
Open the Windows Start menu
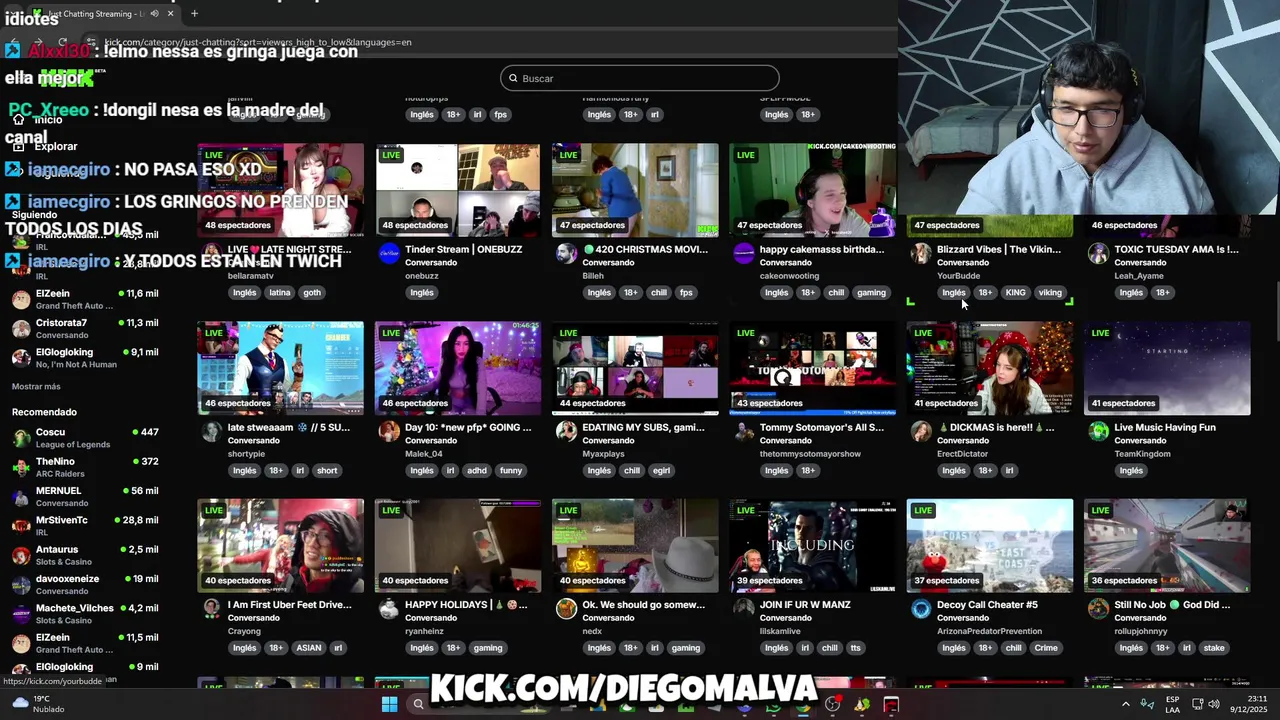pyautogui.click(x=389, y=704)
